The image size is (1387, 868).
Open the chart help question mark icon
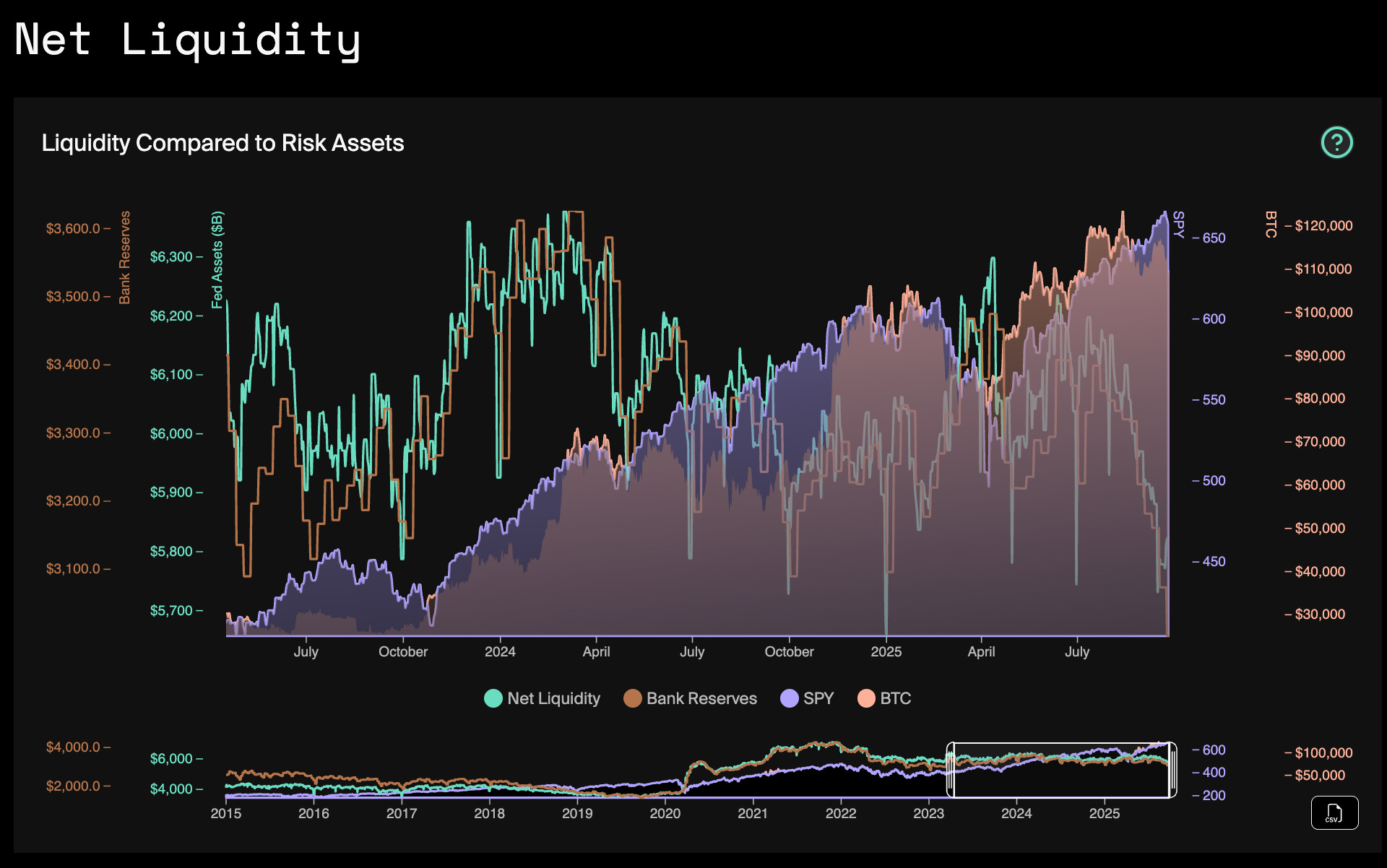click(x=1336, y=142)
